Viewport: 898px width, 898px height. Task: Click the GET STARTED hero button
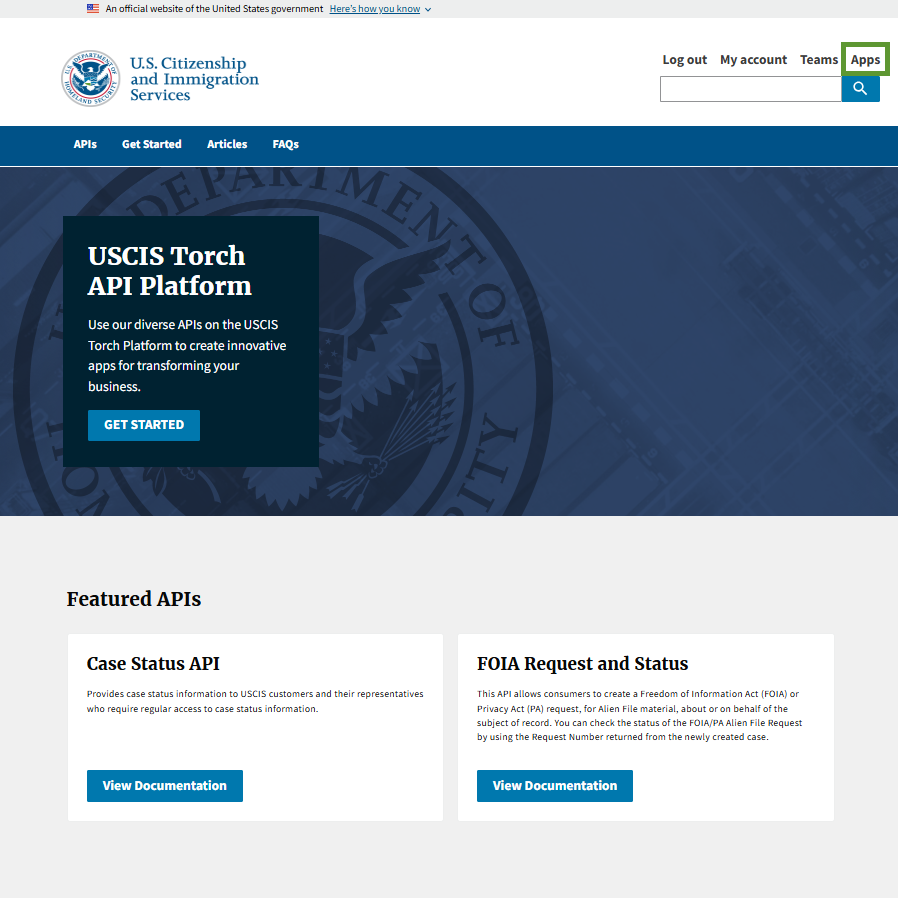144,425
